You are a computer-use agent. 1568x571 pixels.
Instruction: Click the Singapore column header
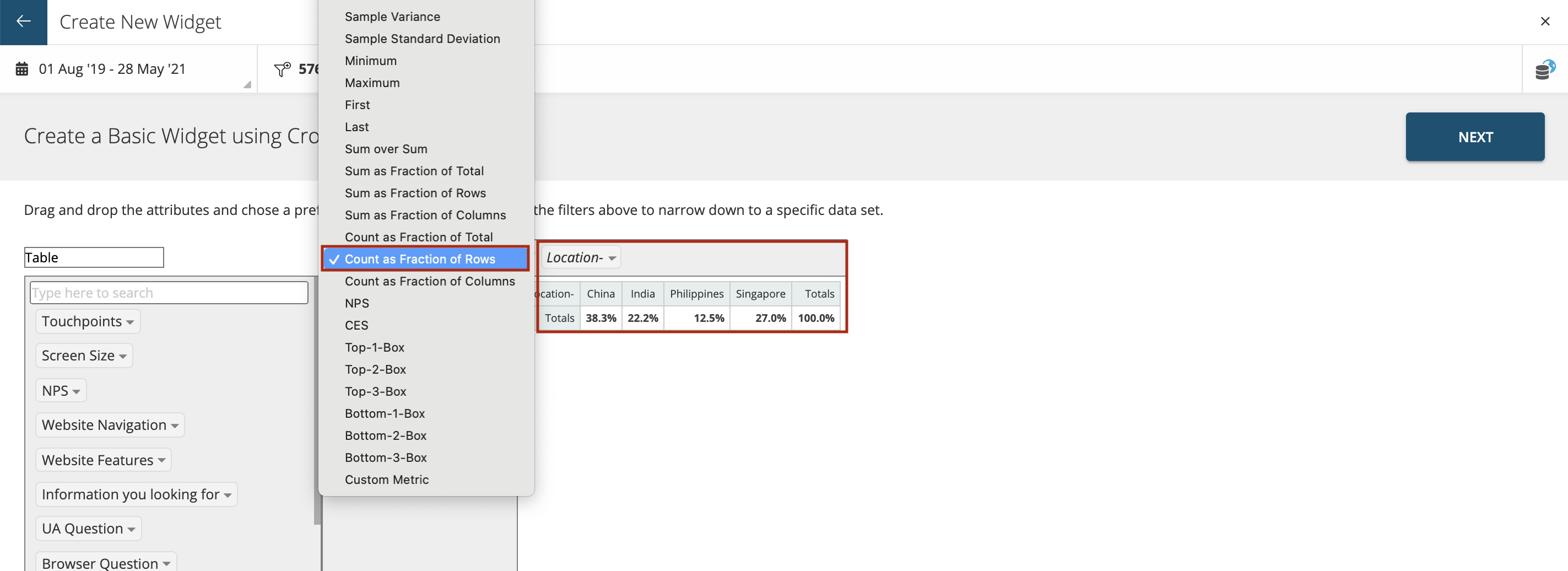761,294
